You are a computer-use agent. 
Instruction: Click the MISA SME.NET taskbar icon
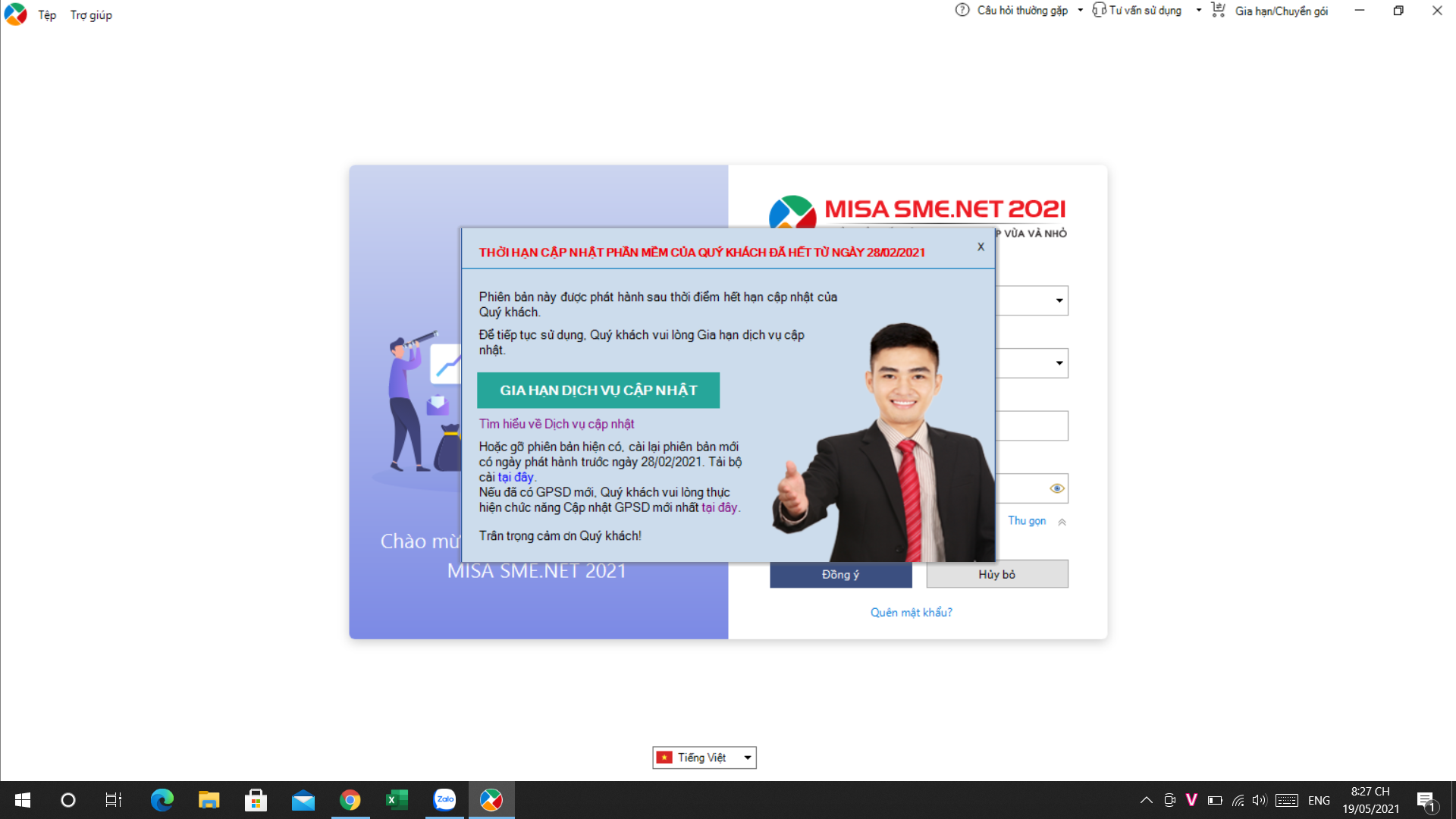click(491, 800)
